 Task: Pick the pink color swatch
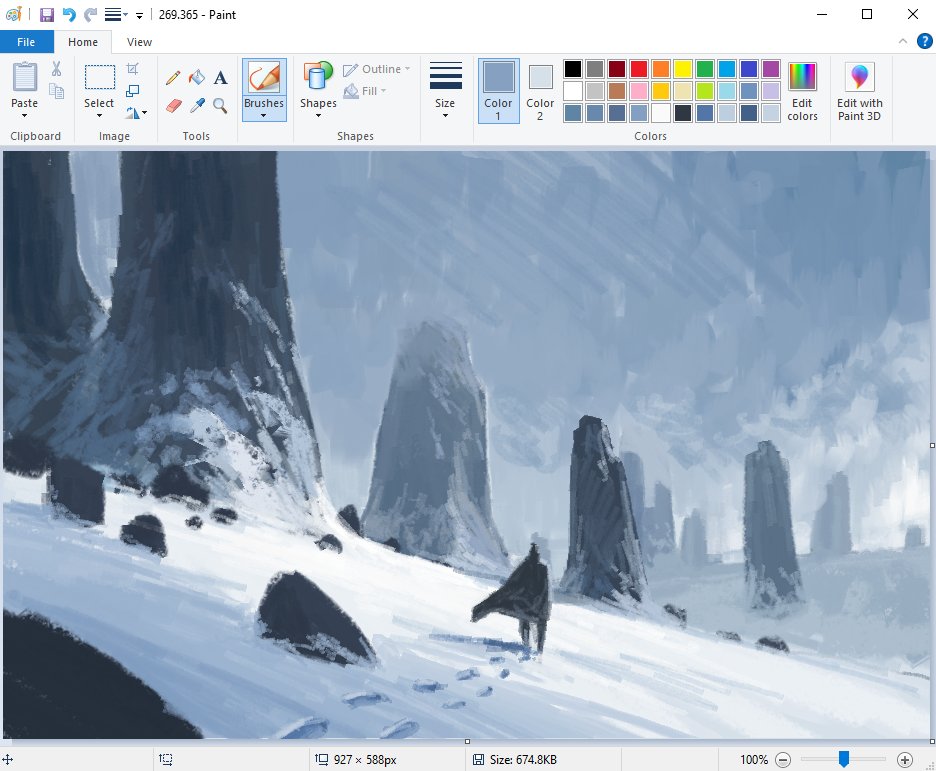point(639,91)
